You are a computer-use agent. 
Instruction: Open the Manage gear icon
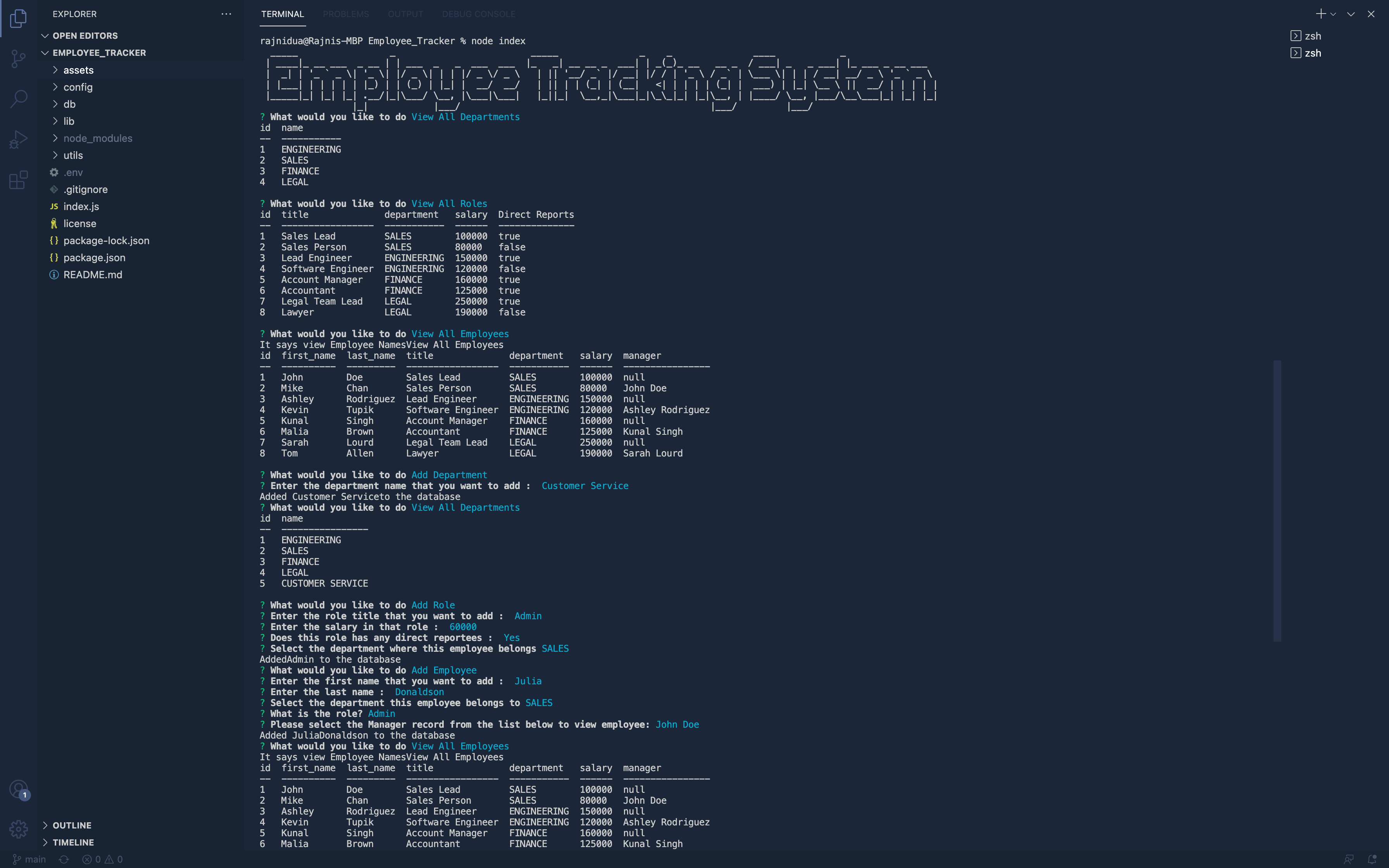pyautogui.click(x=18, y=828)
